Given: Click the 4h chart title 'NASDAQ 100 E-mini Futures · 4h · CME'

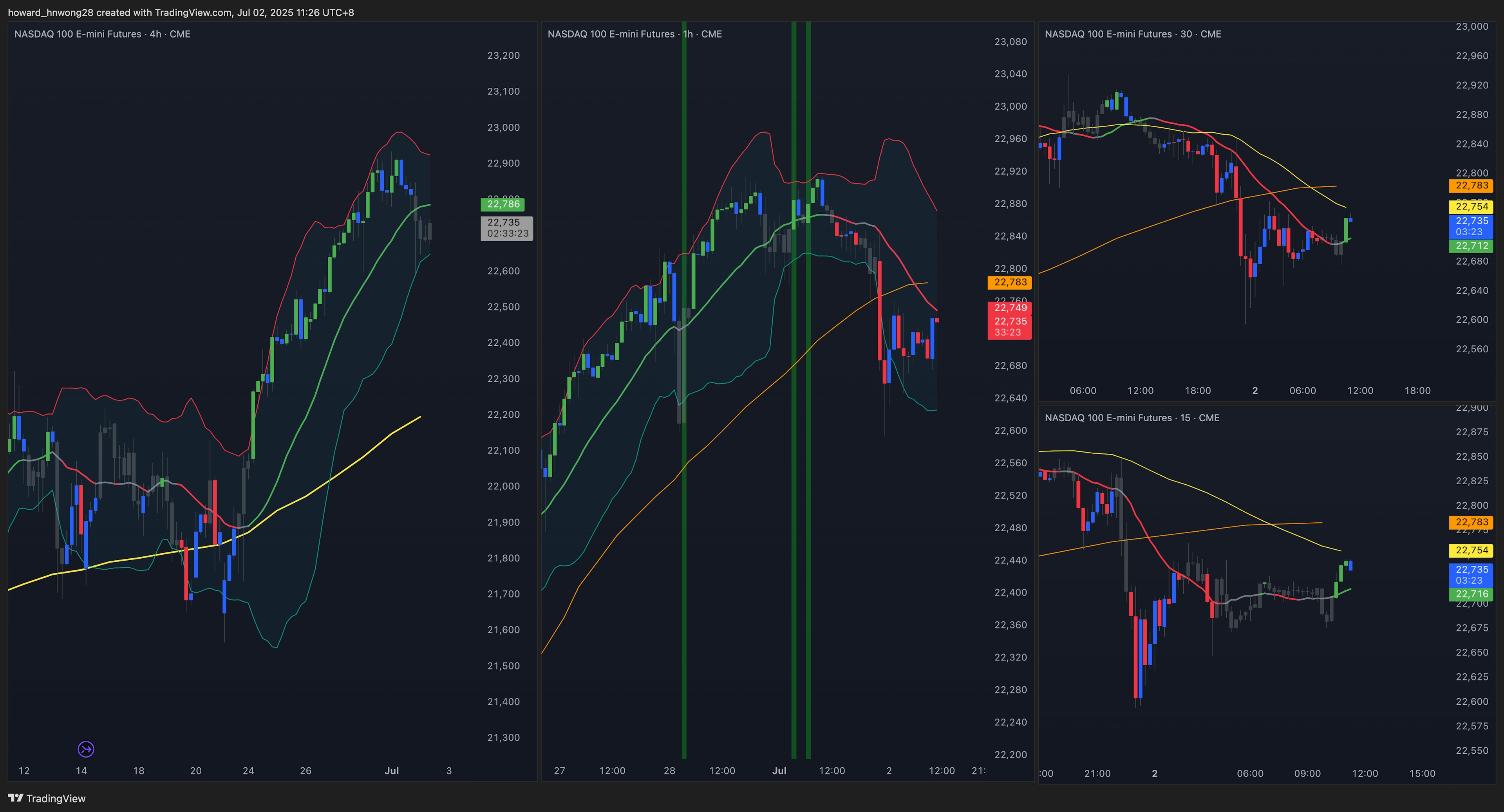Looking at the screenshot, I should click(102, 34).
